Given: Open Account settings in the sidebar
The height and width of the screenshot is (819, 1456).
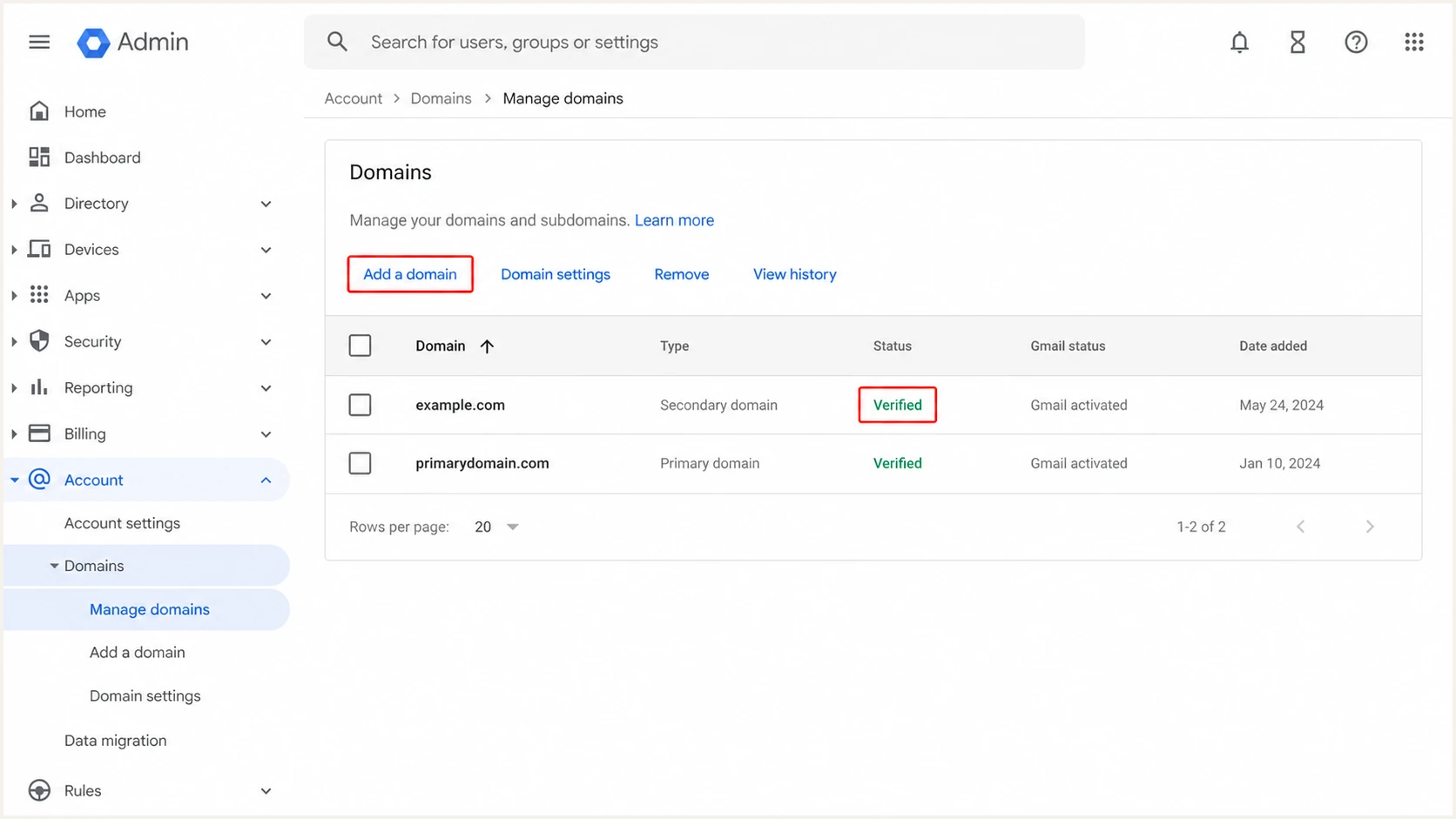Looking at the screenshot, I should 122,523.
